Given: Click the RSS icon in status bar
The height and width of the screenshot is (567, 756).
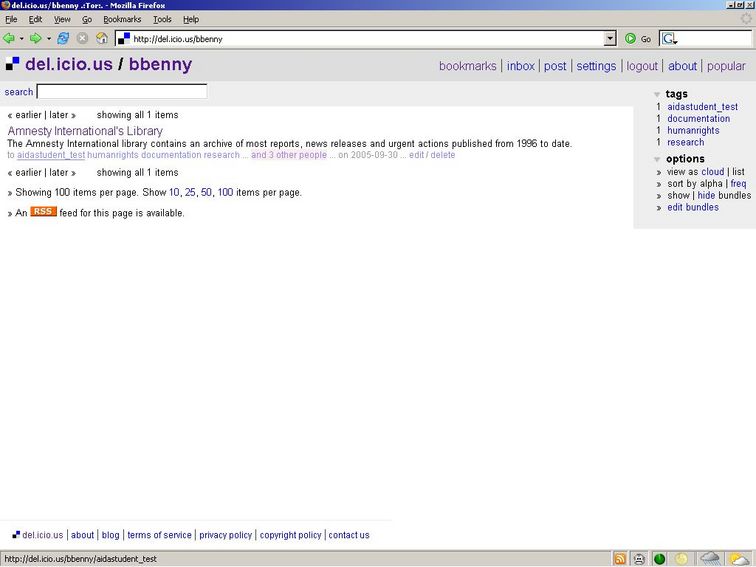Looking at the screenshot, I should 620,559.
